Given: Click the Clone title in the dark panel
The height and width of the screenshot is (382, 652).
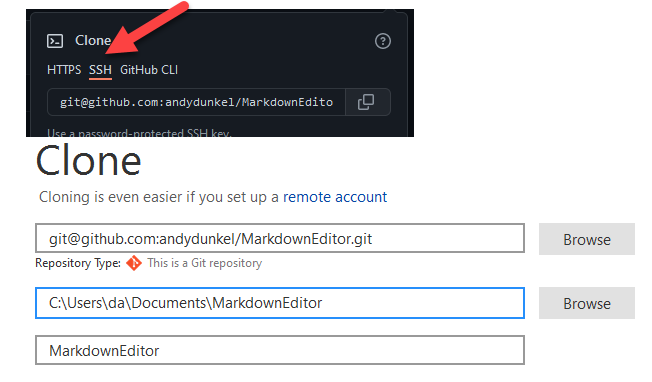Looking at the screenshot, I should click(93, 41).
